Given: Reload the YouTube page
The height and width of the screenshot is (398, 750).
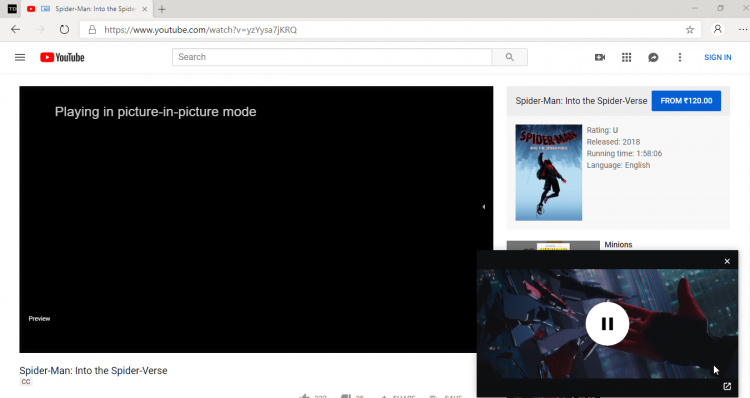Looking at the screenshot, I should 64,30.
